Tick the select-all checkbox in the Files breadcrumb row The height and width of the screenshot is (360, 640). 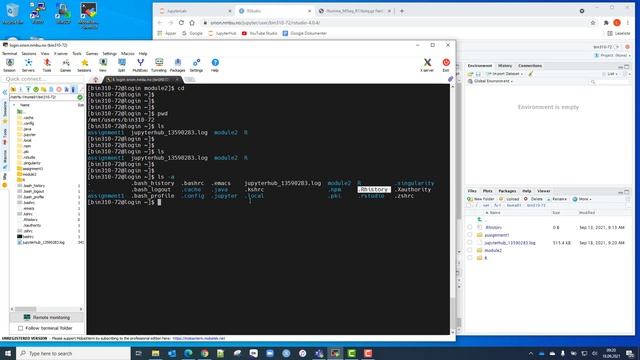click(x=469, y=205)
